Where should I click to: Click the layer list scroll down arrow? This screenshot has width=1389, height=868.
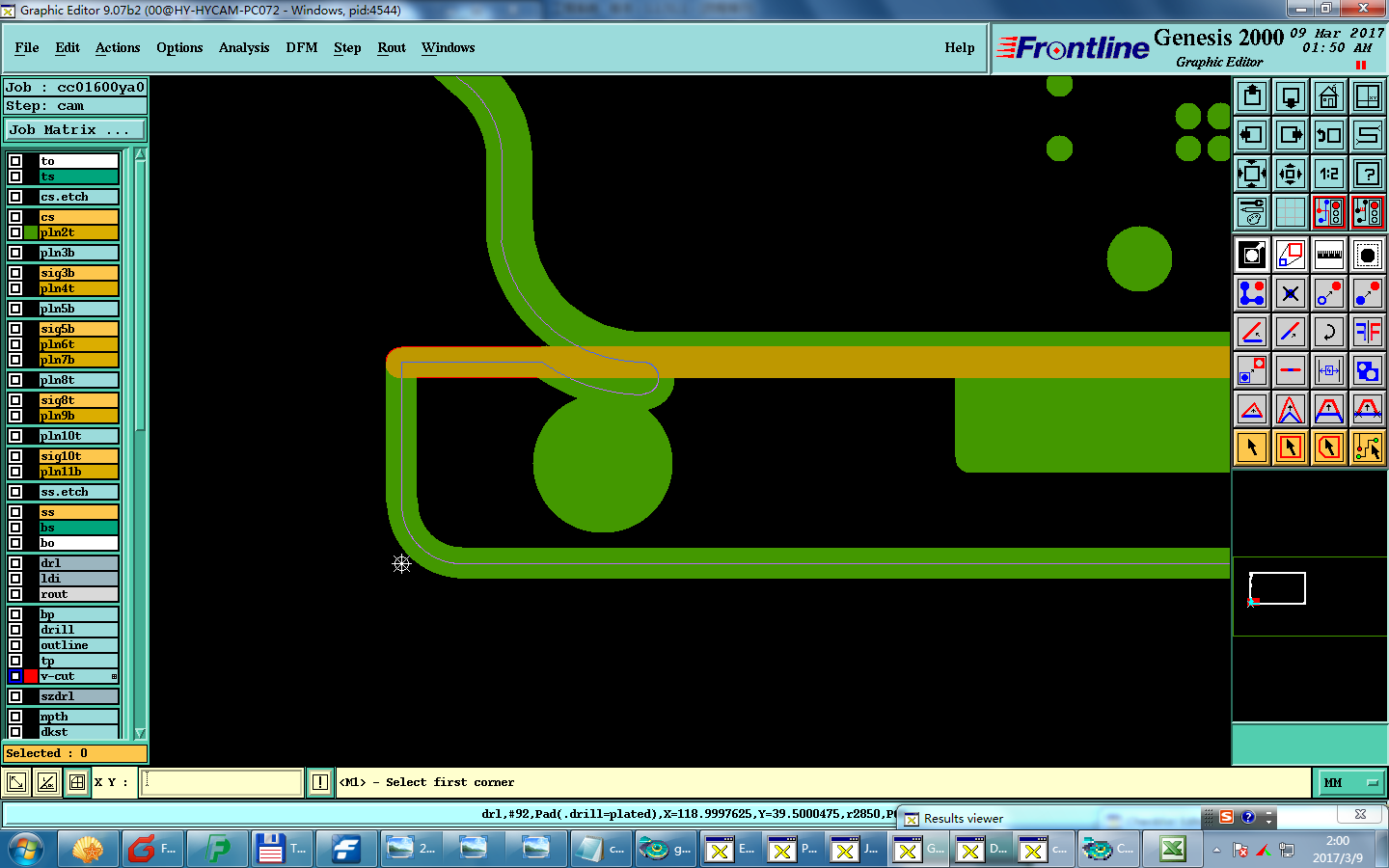pyautogui.click(x=140, y=733)
